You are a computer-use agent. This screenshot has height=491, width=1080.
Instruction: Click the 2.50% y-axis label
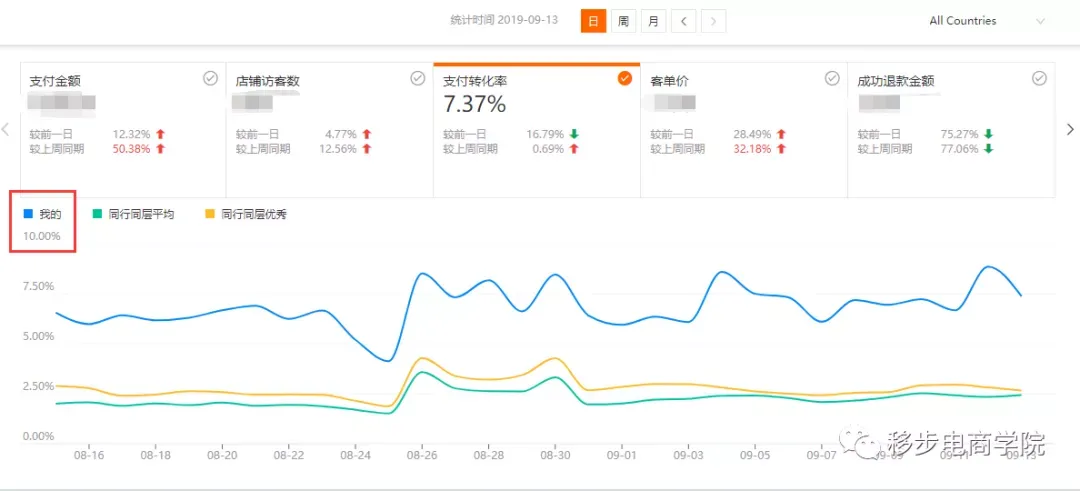[39, 386]
